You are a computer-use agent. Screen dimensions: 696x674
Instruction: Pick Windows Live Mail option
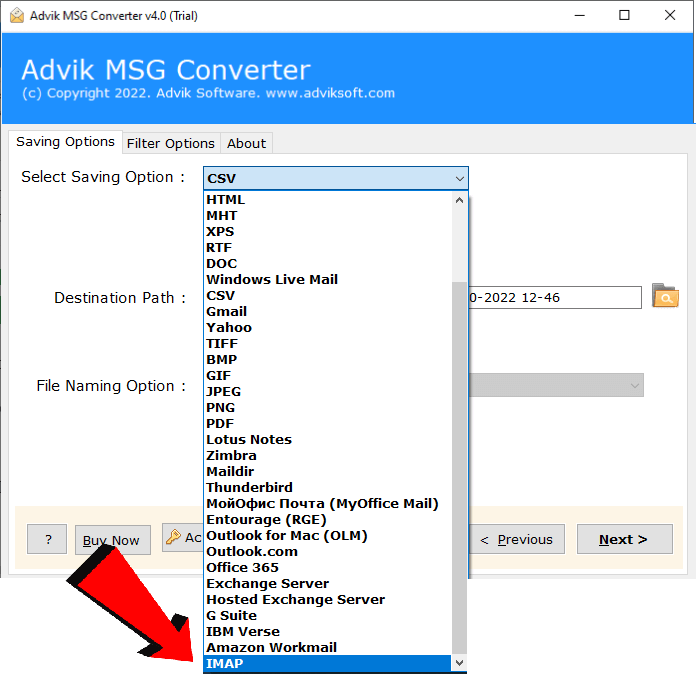[x=328, y=279]
